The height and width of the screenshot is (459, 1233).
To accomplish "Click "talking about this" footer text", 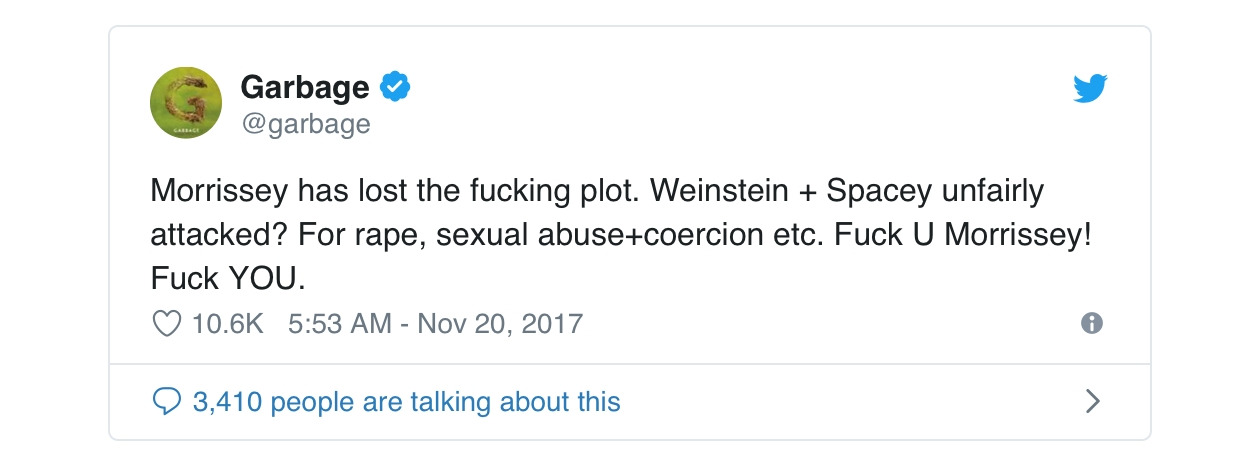I will (527, 402).
